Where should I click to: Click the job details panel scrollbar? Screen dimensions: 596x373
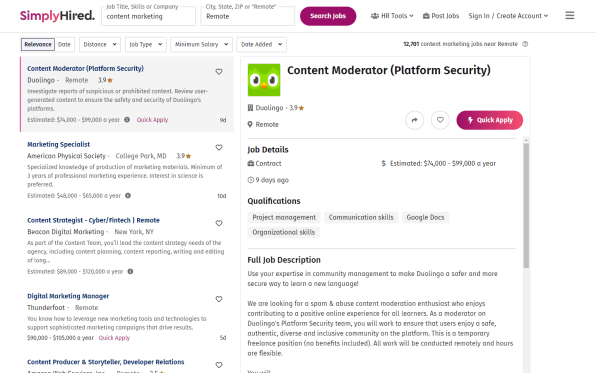(526, 205)
